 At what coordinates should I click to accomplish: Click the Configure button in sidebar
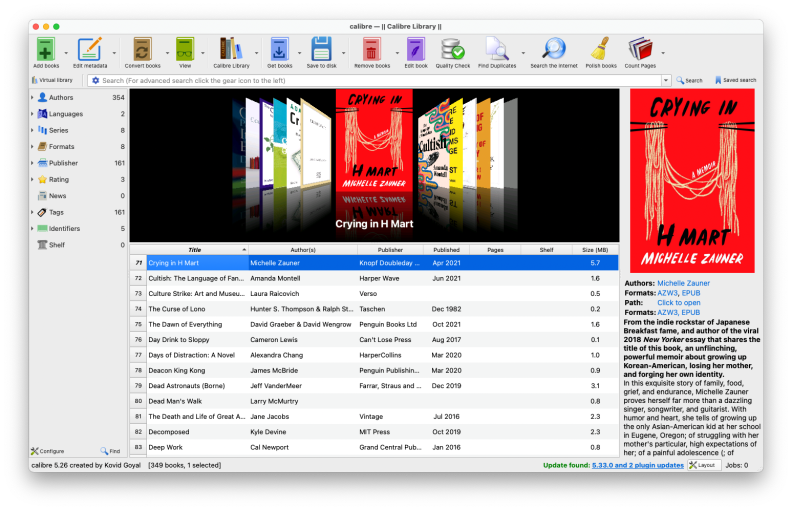(47, 451)
